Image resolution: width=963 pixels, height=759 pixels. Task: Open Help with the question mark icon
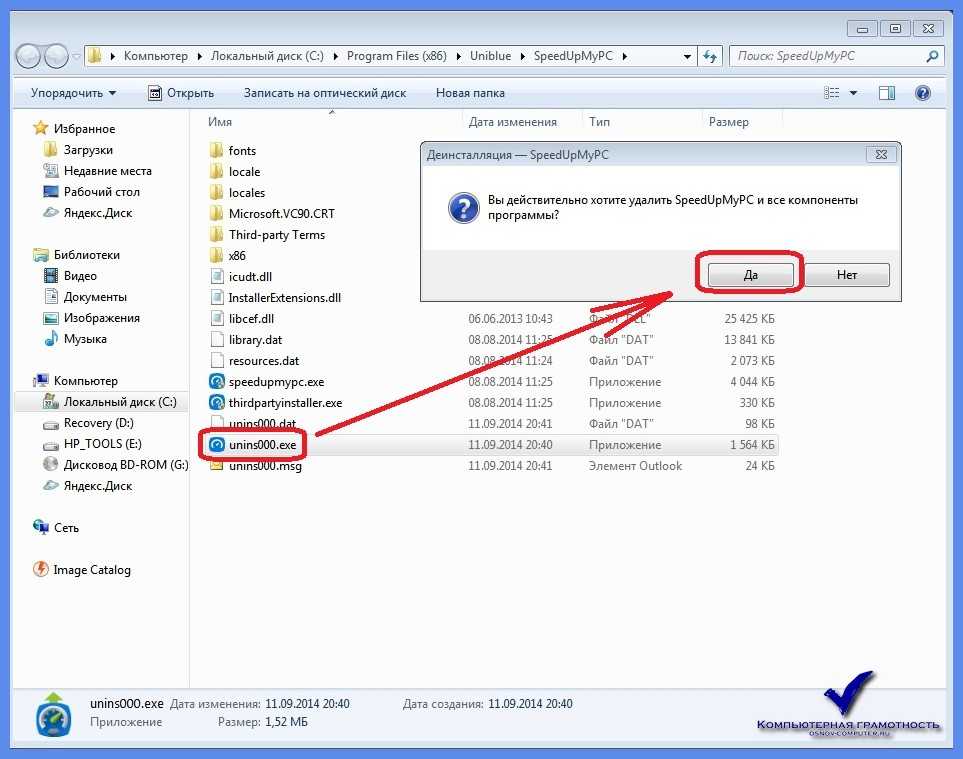tap(922, 93)
